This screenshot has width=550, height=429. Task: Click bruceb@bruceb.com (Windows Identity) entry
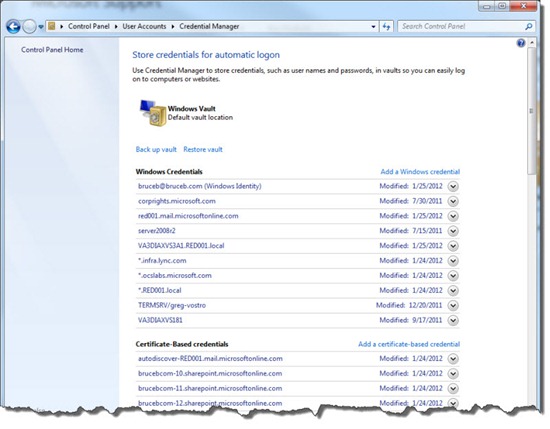click(x=200, y=186)
